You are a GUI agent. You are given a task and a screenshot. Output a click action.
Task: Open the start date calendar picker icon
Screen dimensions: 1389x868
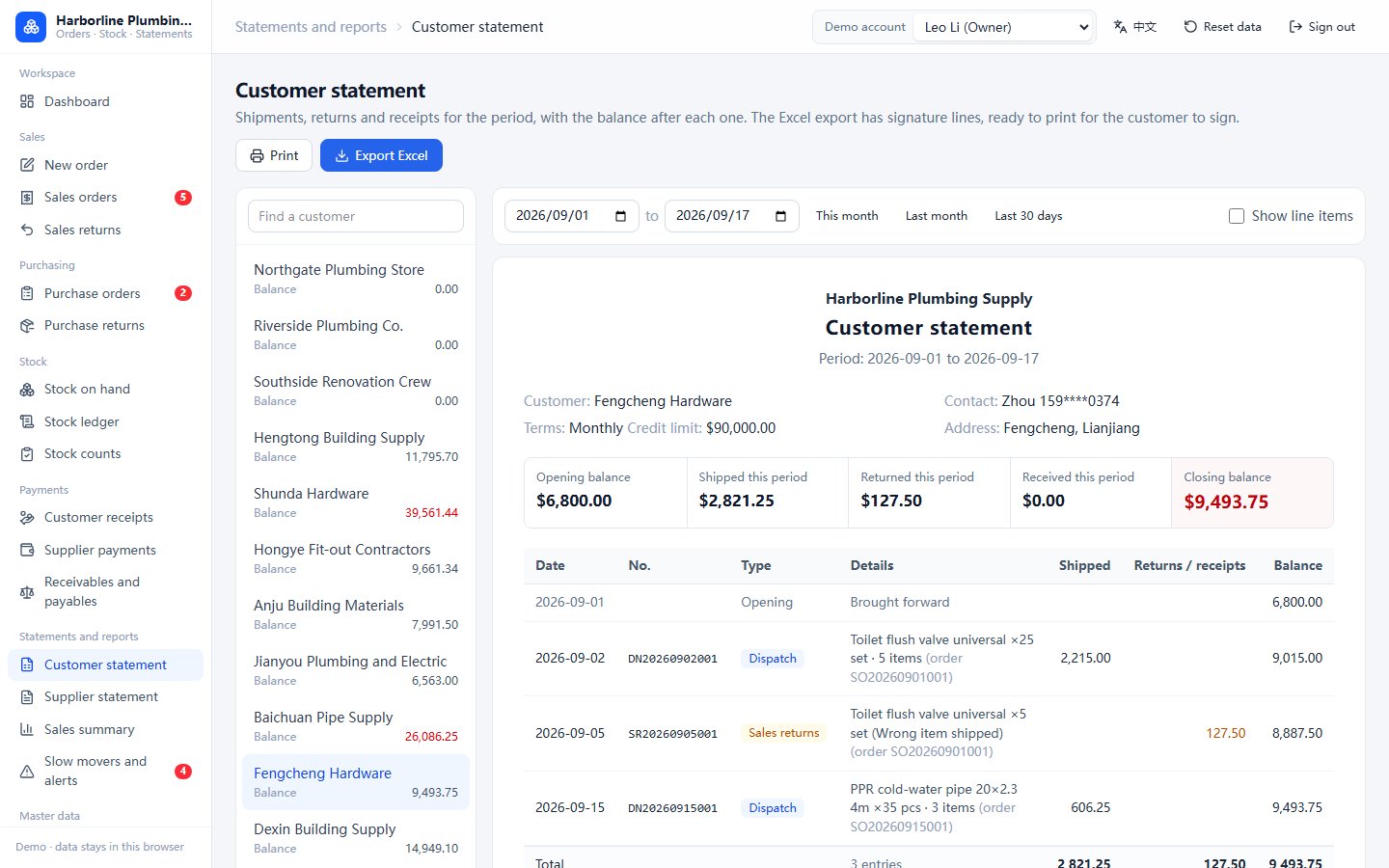point(620,216)
